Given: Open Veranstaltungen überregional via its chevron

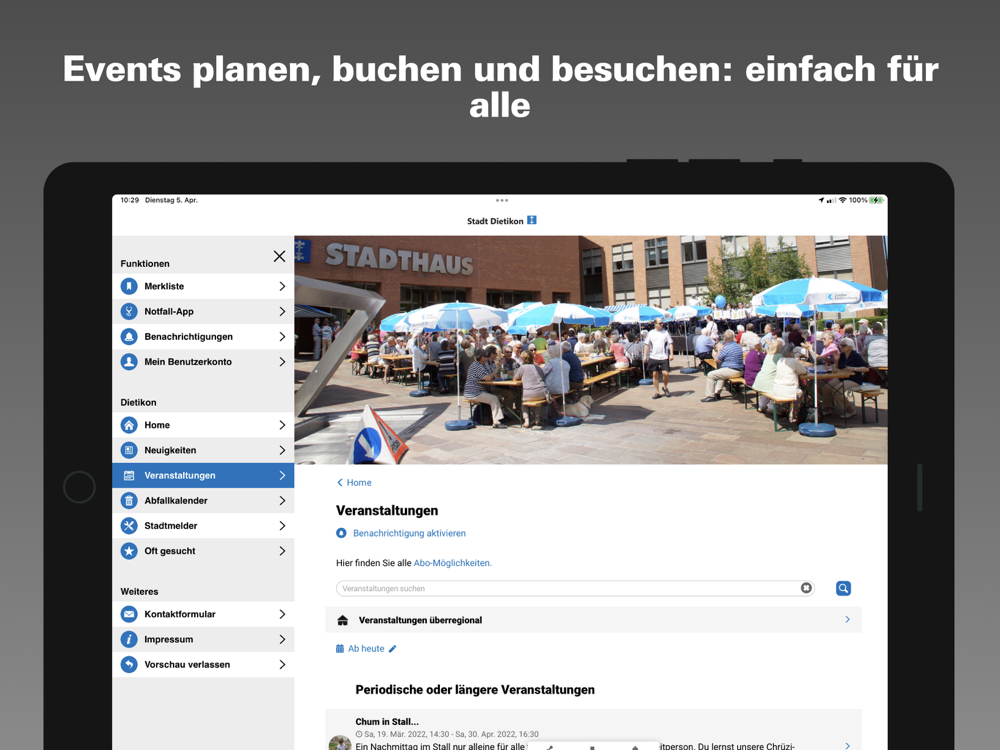Looking at the screenshot, I should click(x=848, y=619).
